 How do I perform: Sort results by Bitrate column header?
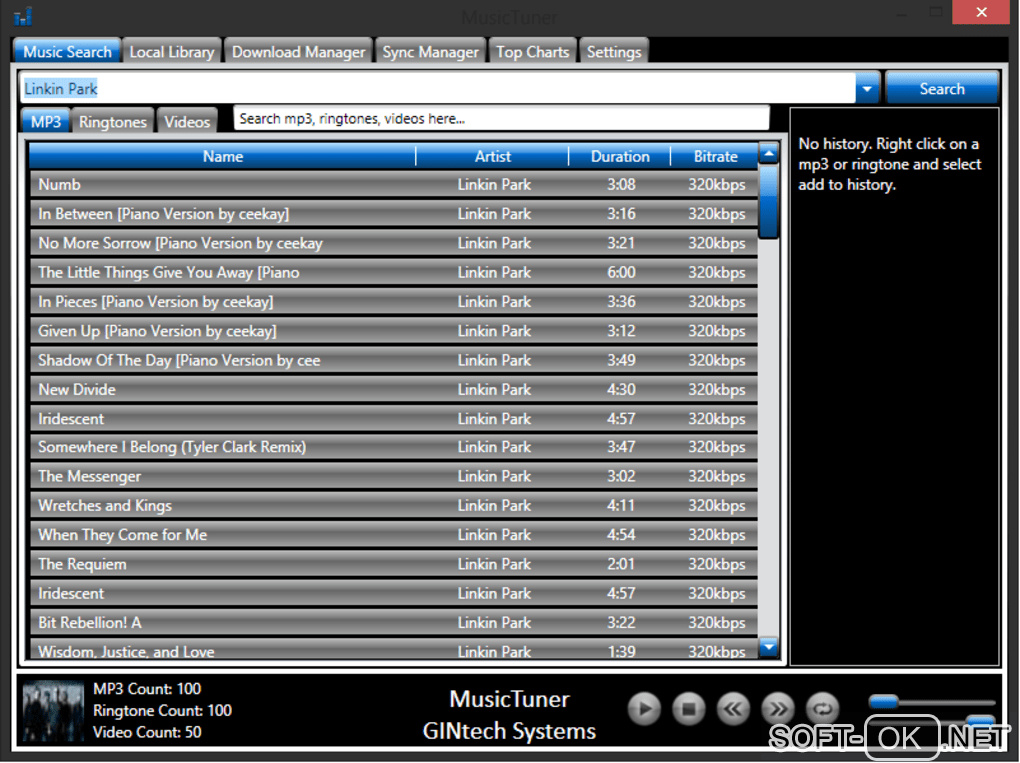tap(715, 156)
